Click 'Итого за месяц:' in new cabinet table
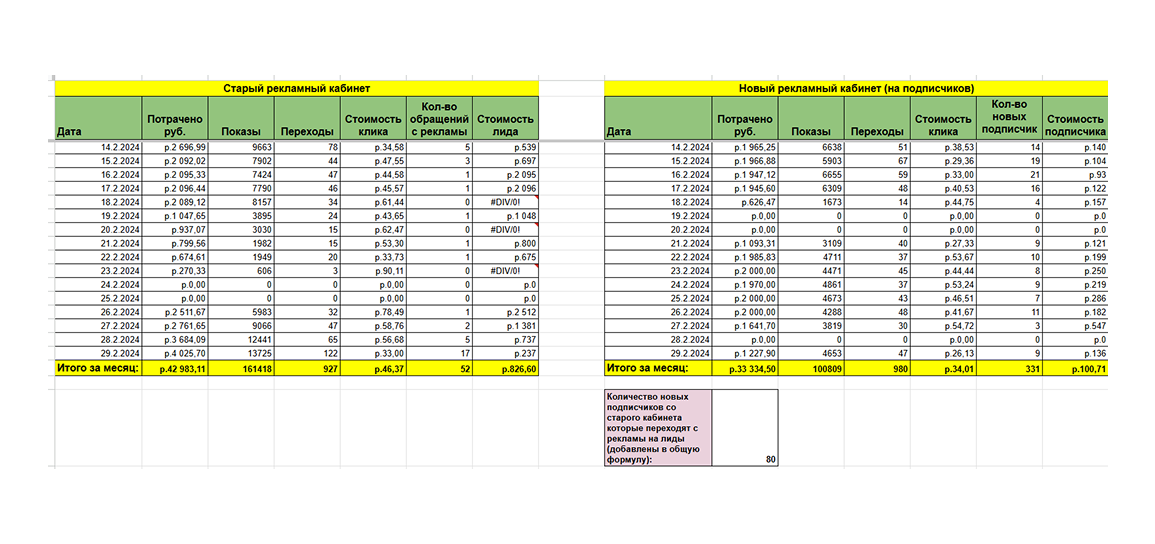Viewport: 1155px width, 544px height. (x=658, y=367)
